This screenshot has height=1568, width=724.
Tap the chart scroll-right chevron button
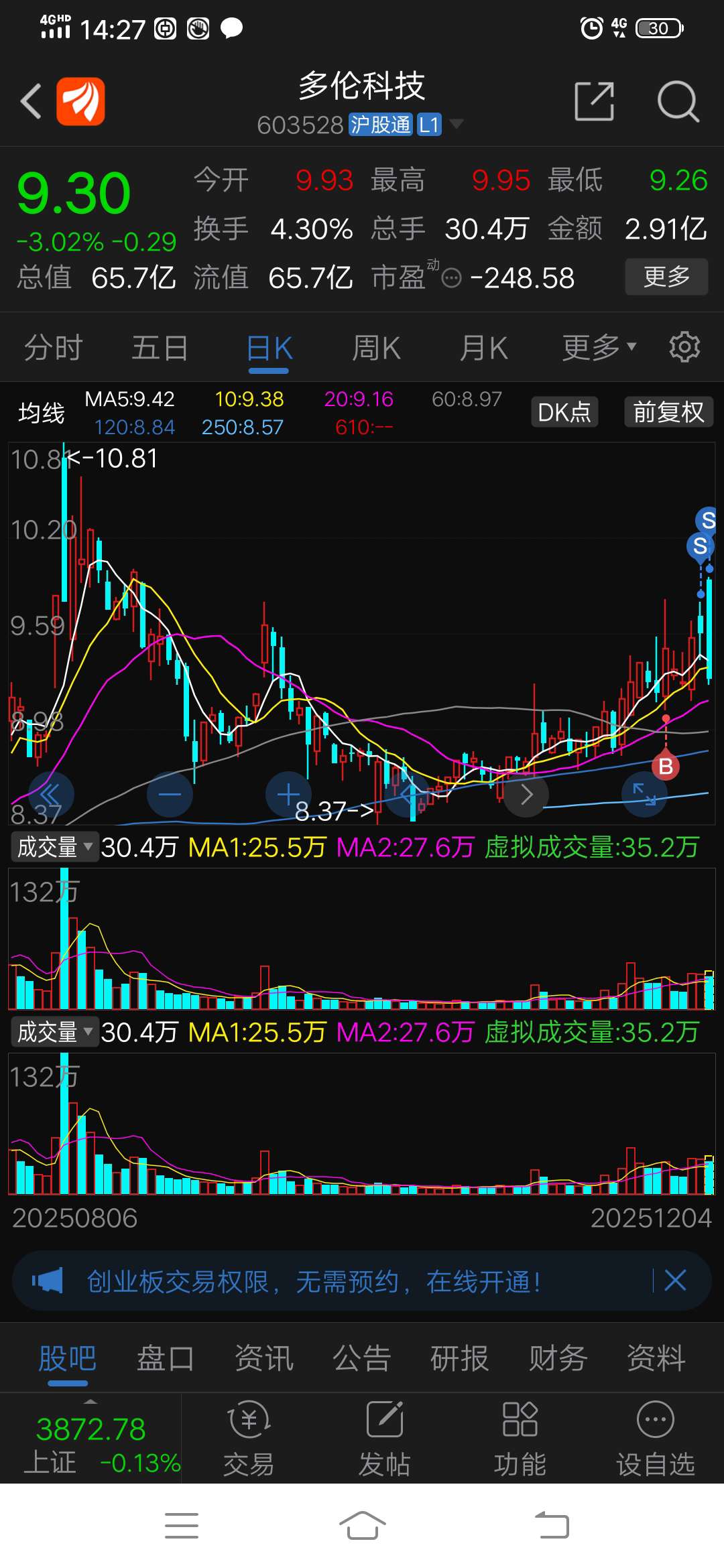pos(526,795)
